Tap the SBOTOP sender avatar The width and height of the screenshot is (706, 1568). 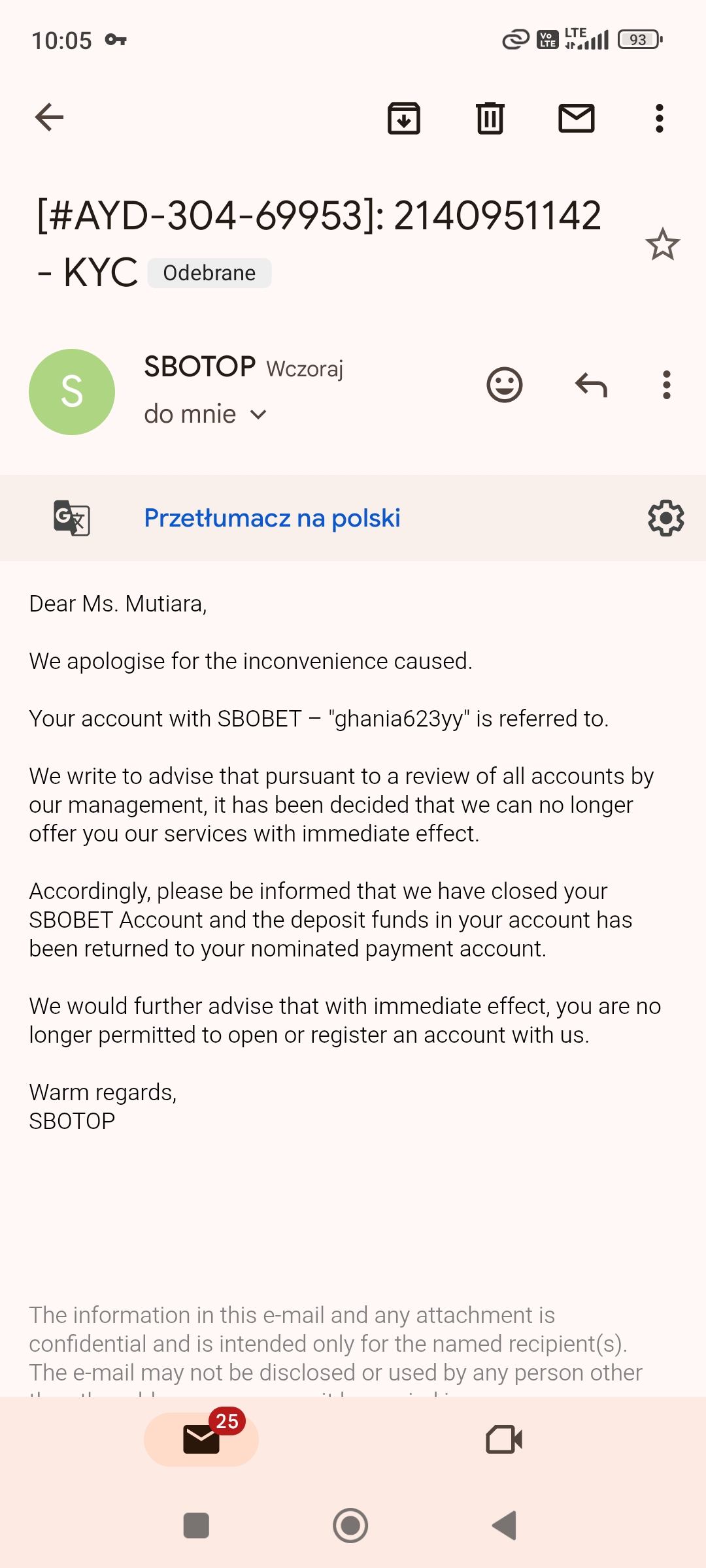[72, 392]
